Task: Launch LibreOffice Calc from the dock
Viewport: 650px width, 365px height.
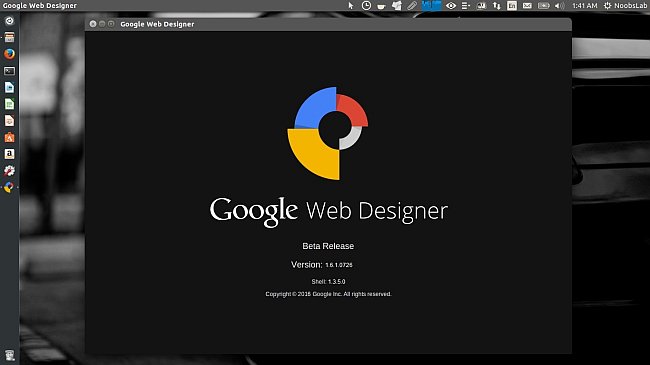Action: 9,104
